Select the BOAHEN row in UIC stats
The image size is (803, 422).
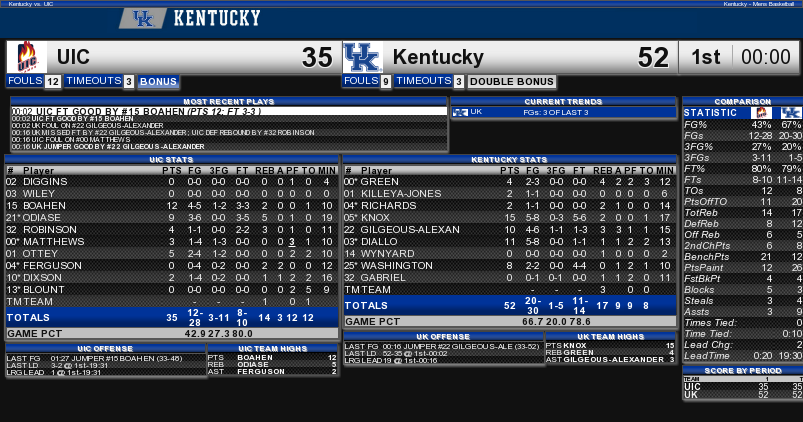pyautogui.click(x=171, y=205)
